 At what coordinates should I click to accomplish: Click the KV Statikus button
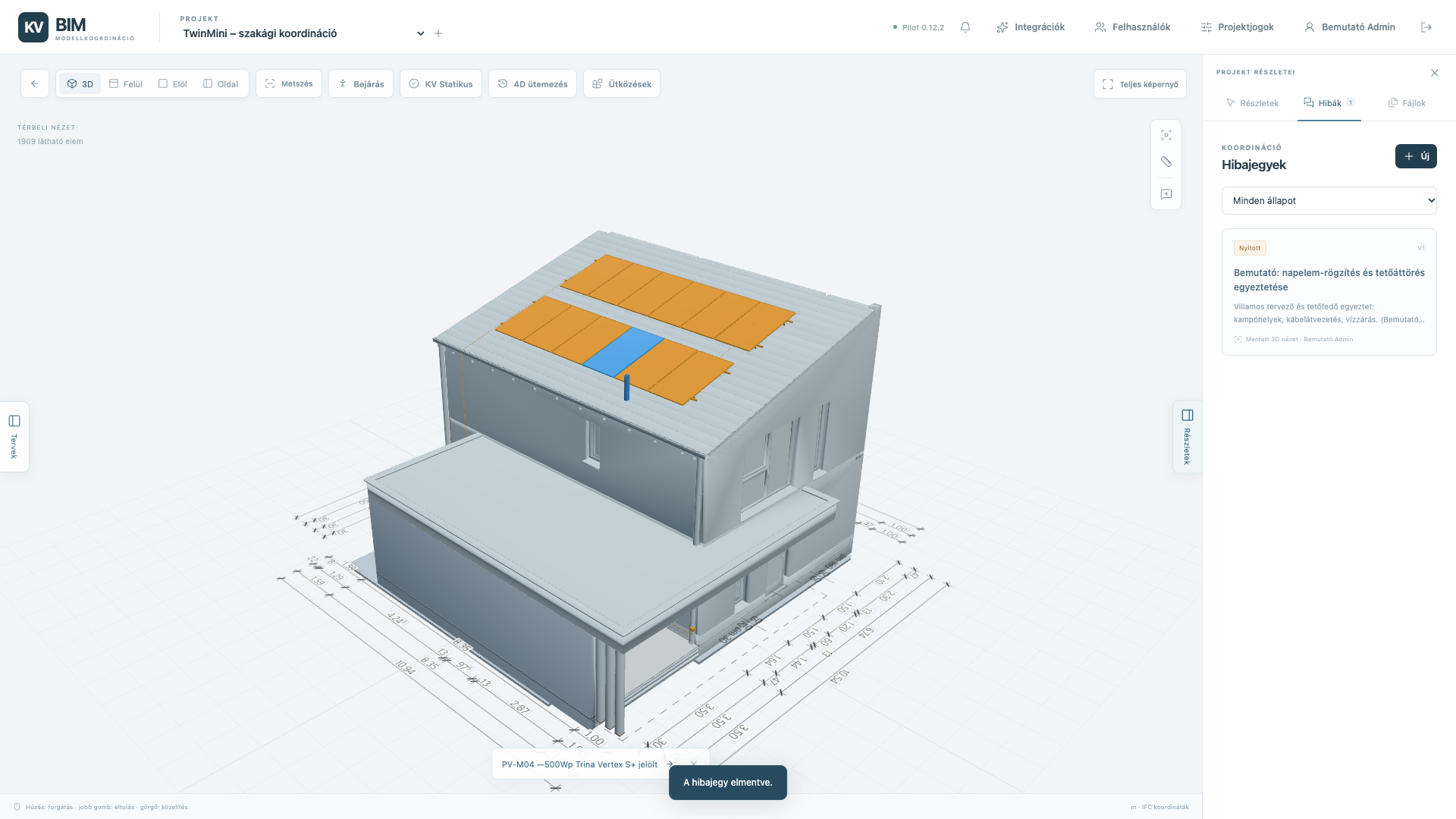(x=441, y=83)
